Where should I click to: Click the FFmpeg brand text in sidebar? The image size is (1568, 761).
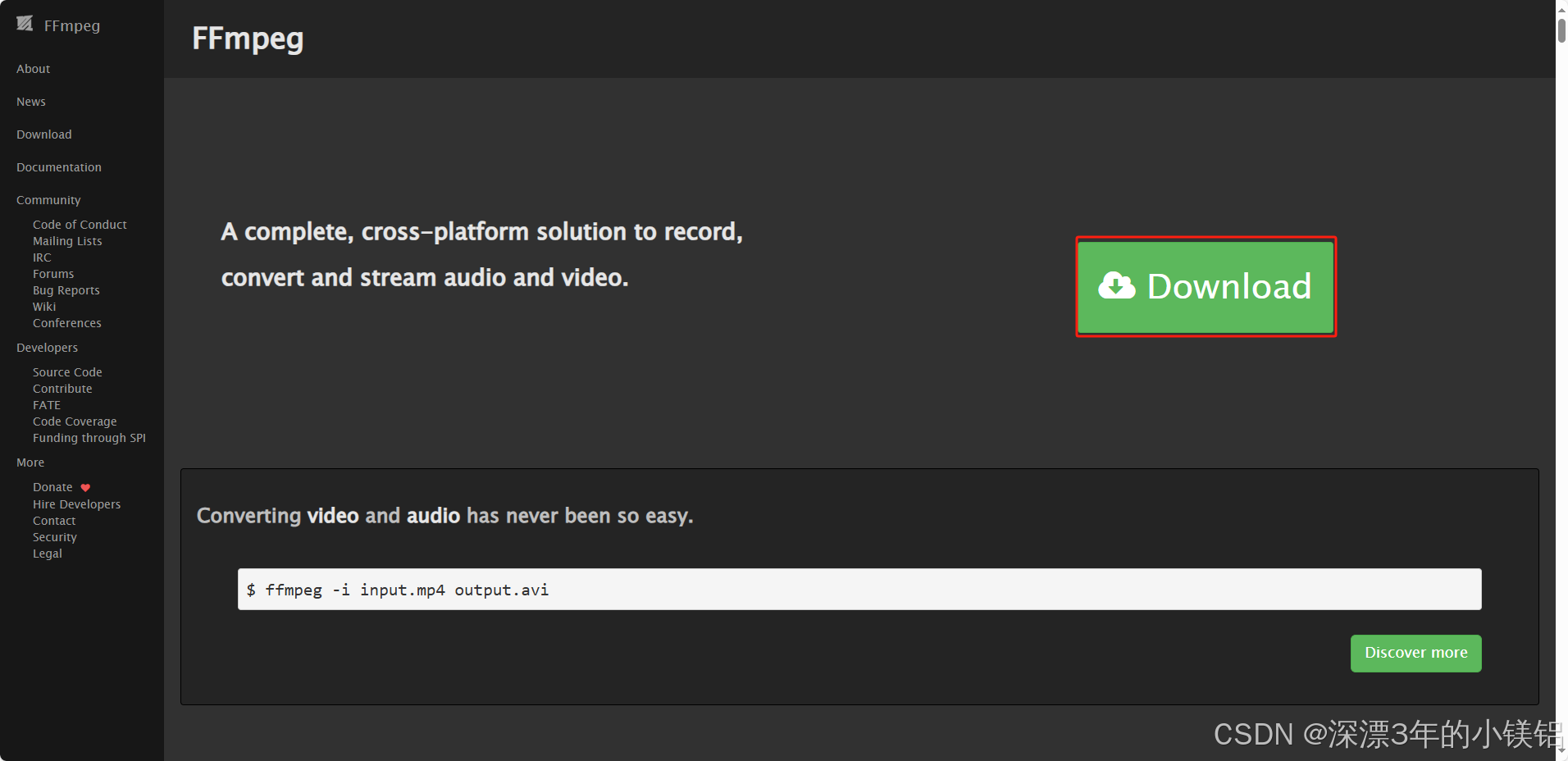[72, 25]
